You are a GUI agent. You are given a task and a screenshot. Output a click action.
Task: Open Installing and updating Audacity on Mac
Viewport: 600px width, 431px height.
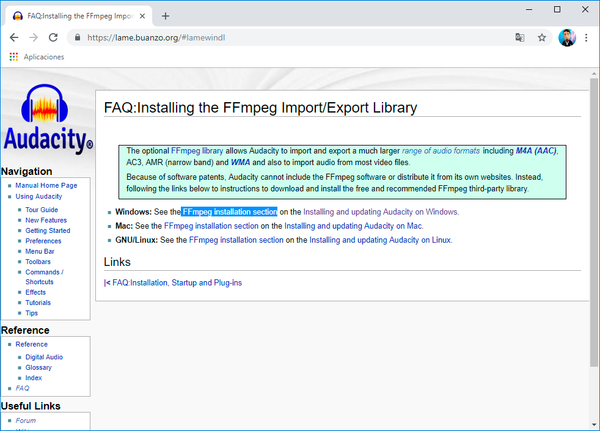click(x=353, y=226)
